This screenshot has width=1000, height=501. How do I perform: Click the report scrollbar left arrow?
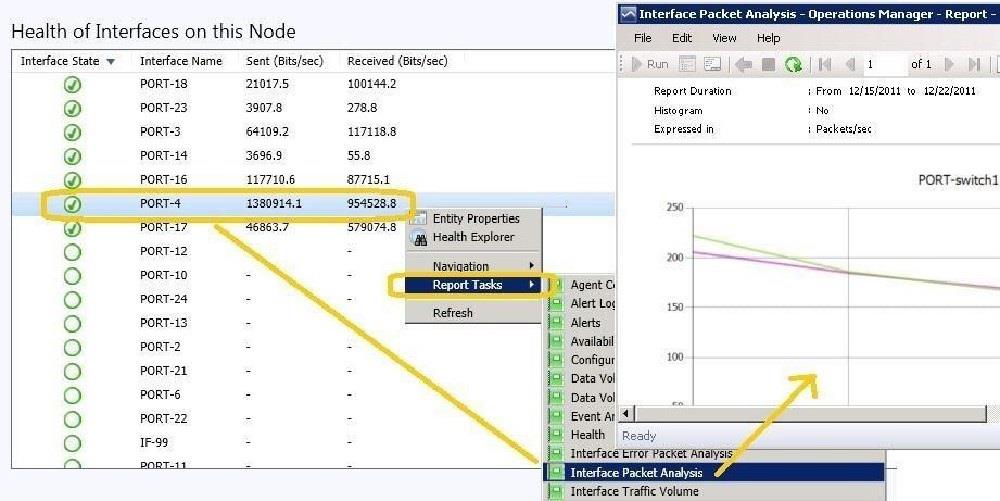(627, 414)
